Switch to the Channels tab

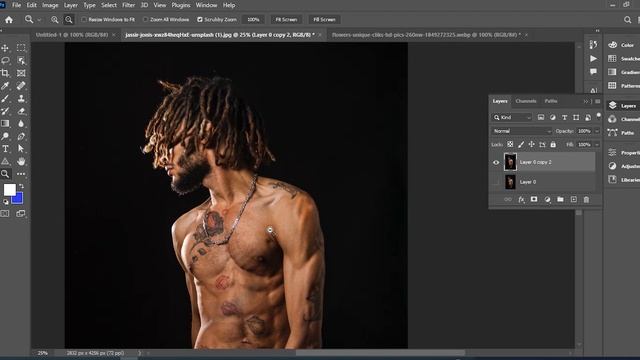[526, 101]
